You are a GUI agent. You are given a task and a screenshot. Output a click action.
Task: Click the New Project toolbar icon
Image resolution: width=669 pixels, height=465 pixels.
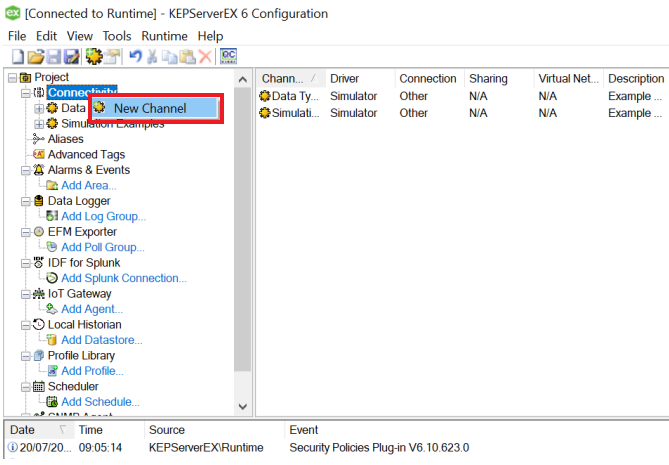pyautogui.click(x=16, y=57)
